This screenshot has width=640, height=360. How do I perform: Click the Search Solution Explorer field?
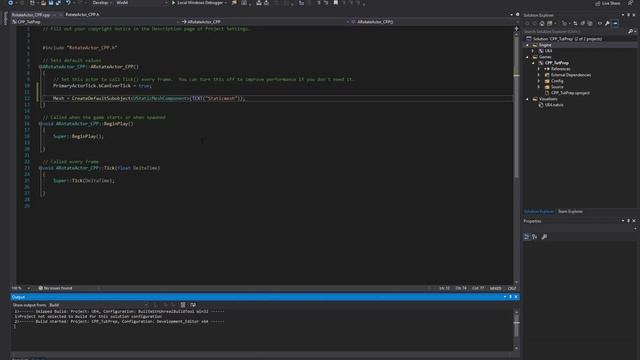tap(575, 31)
